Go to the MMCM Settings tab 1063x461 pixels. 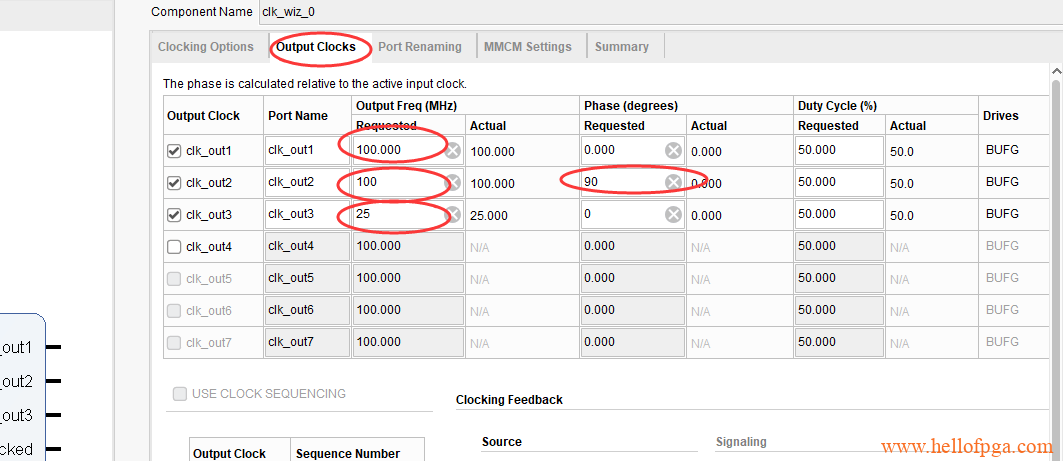[528, 47]
